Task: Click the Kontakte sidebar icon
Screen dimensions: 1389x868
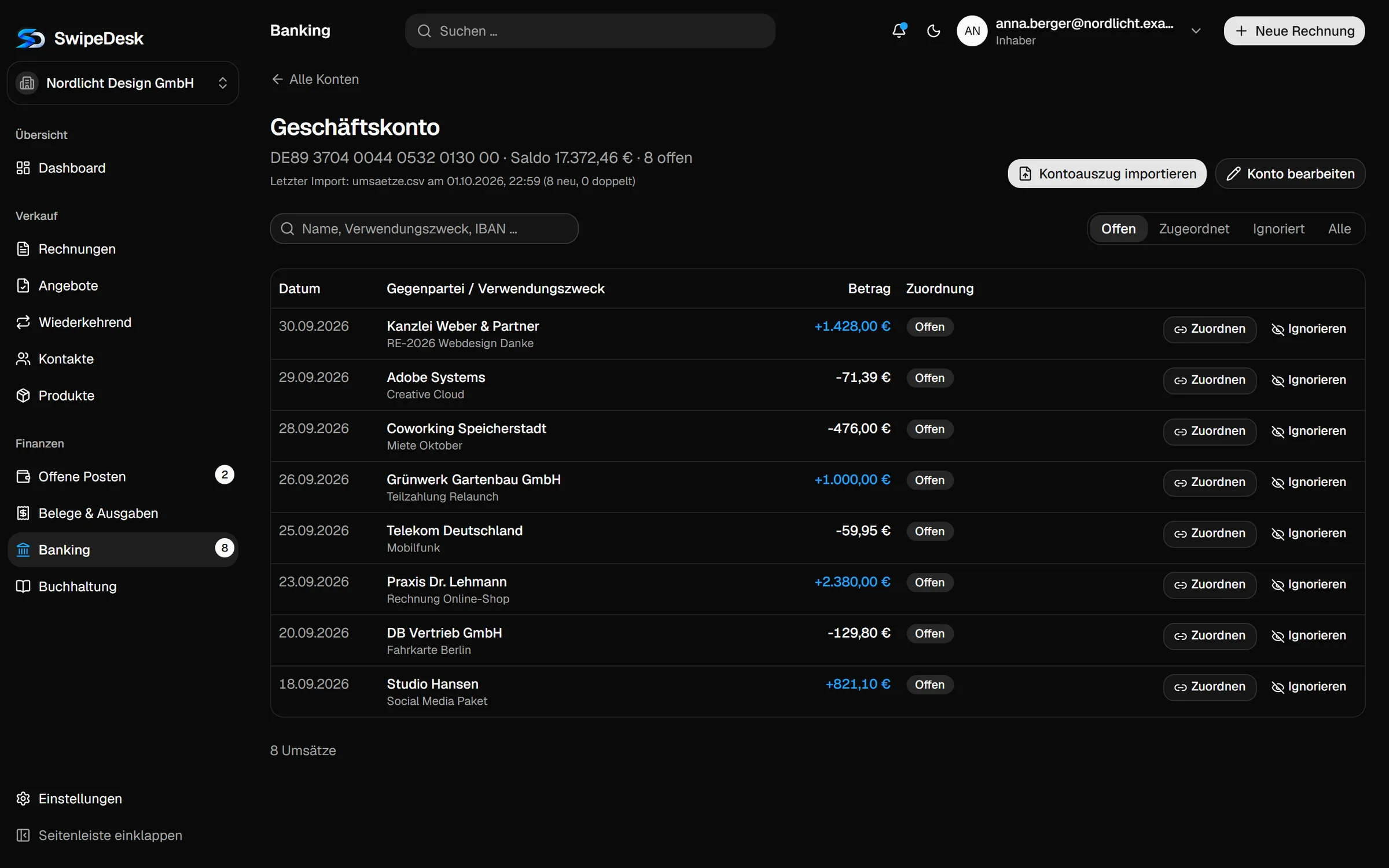Action: (23, 359)
